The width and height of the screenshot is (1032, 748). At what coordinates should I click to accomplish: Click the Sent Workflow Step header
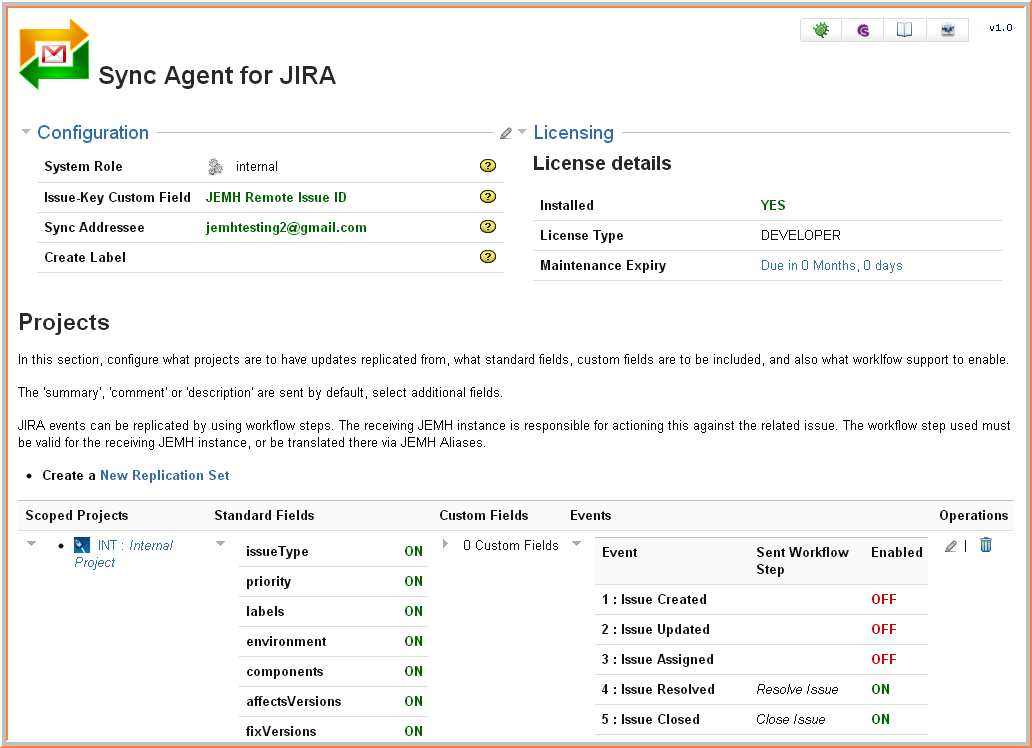pyautogui.click(x=802, y=561)
